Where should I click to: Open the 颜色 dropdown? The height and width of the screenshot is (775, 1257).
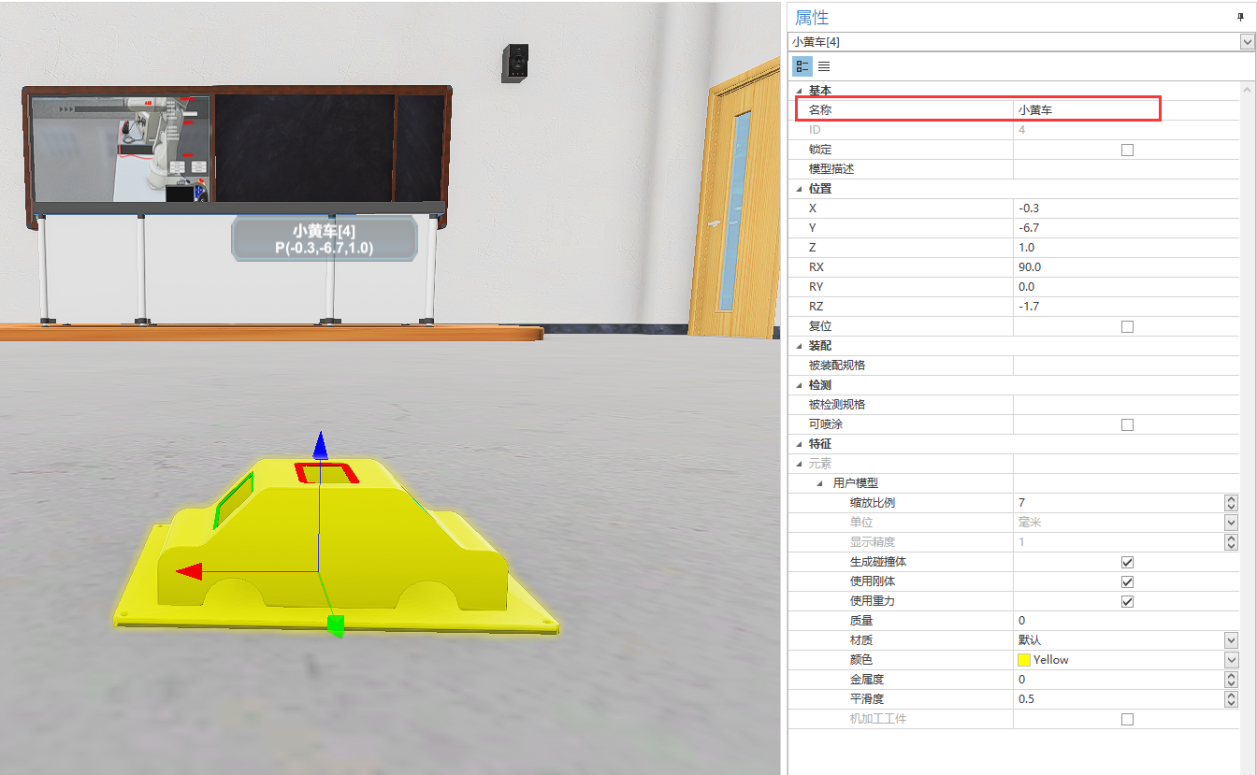1231,660
